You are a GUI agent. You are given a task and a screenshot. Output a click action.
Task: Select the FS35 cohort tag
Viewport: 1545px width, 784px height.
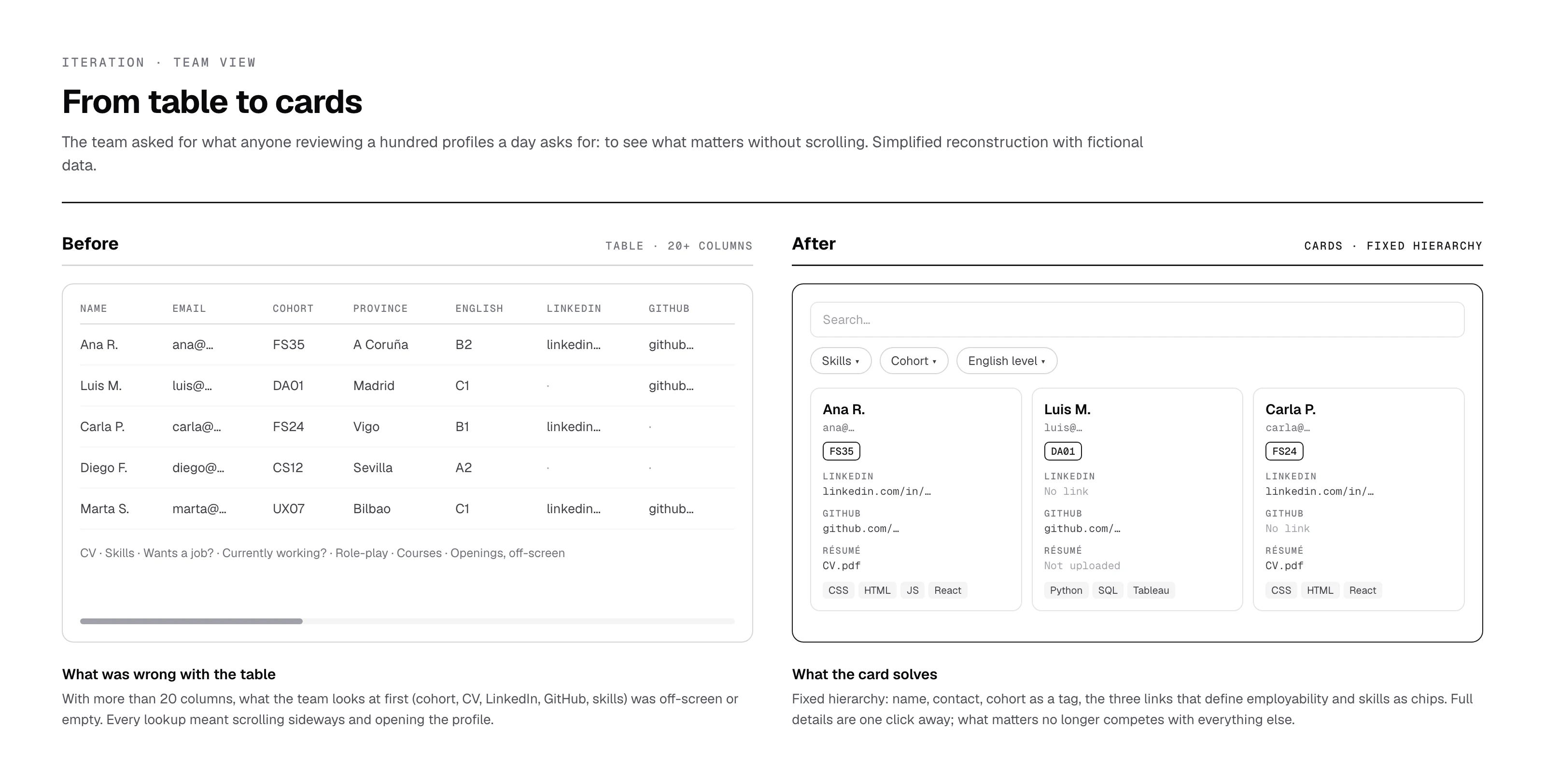click(x=842, y=451)
